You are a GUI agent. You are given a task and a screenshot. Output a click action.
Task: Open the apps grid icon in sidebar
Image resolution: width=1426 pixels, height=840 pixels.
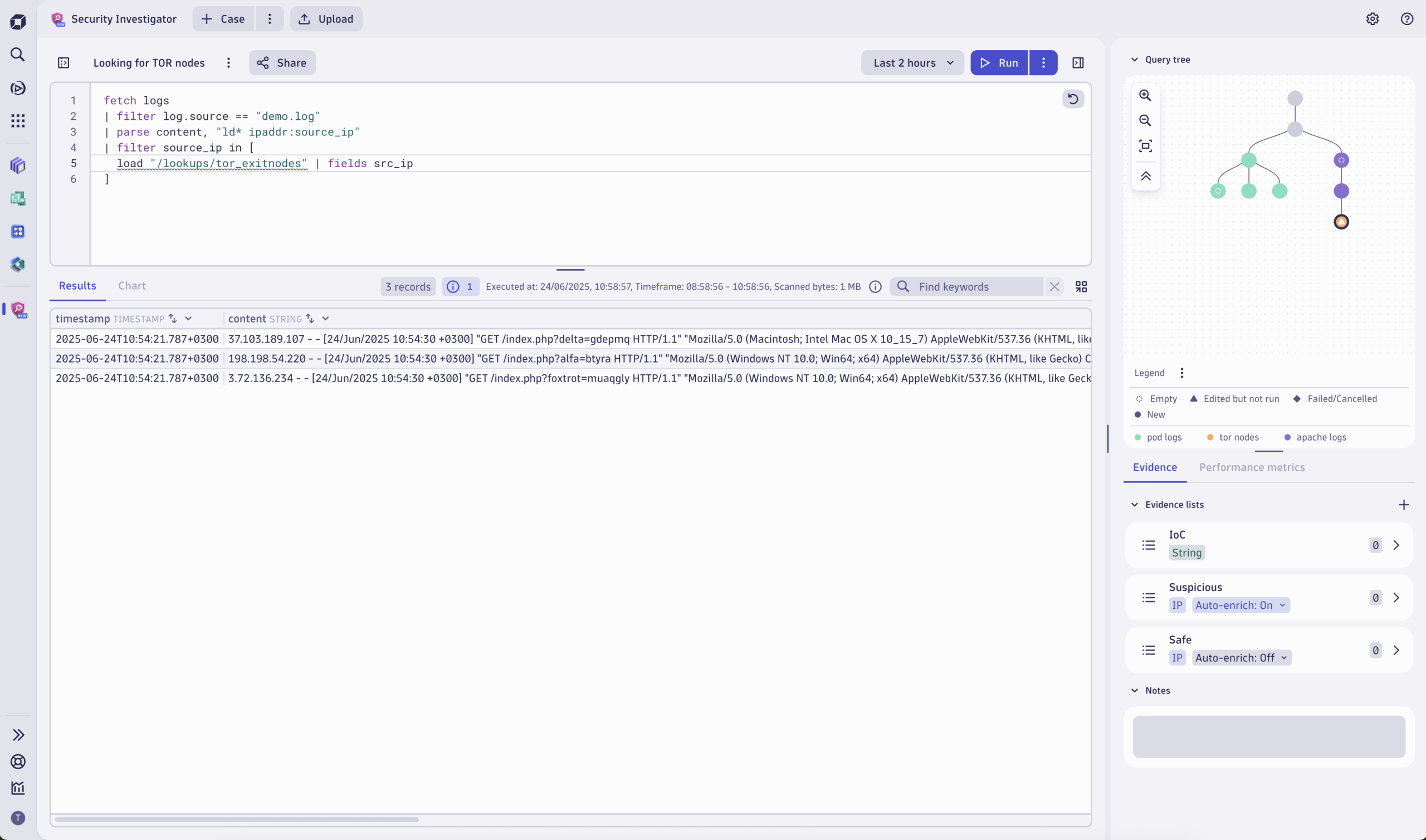pos(17,120)
